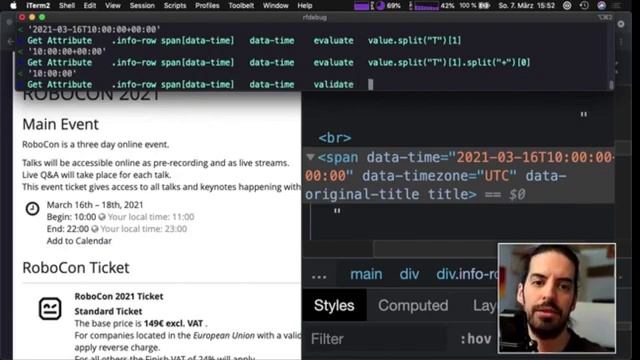Click the globe icon next to Begin: 10:00
640x360 pixels.
[102, 217]
